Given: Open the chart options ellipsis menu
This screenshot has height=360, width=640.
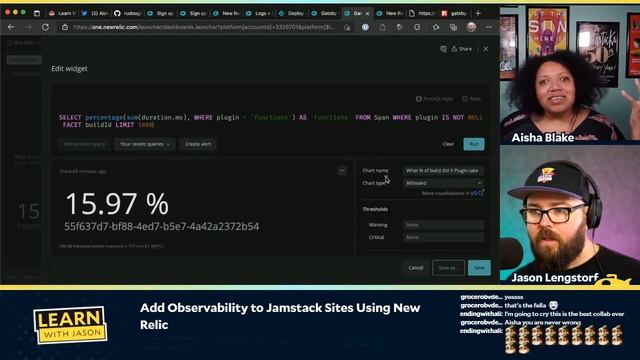Looking at the screenshot, I should point(342,171).
